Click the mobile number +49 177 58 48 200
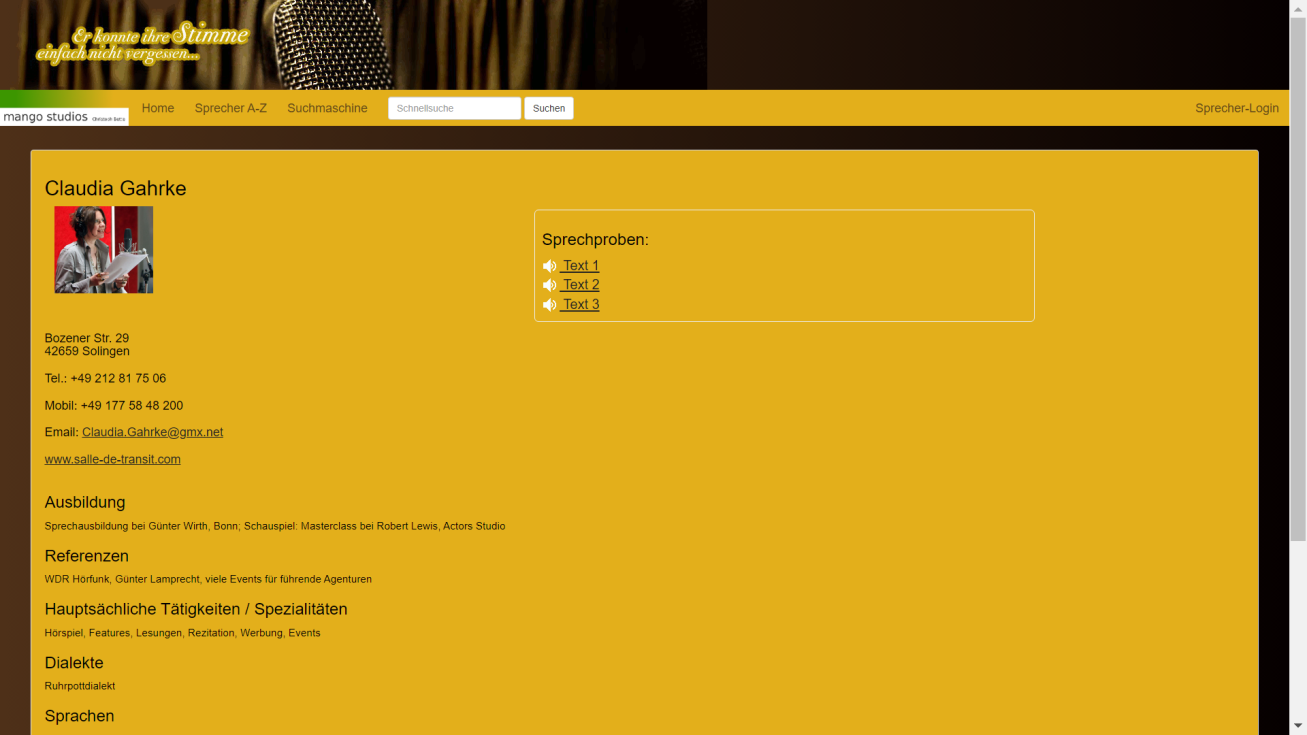Screen dimensions: 1307x735 [x=132, y=405]
